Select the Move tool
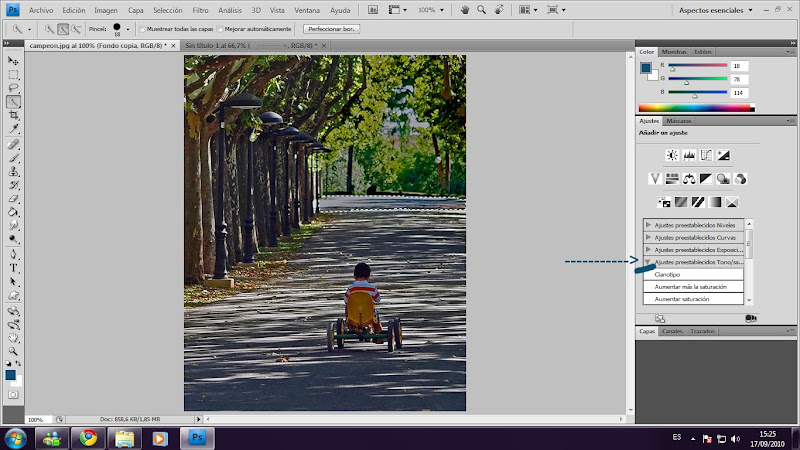This screenshot has height=450, width=800. point(14,60)
